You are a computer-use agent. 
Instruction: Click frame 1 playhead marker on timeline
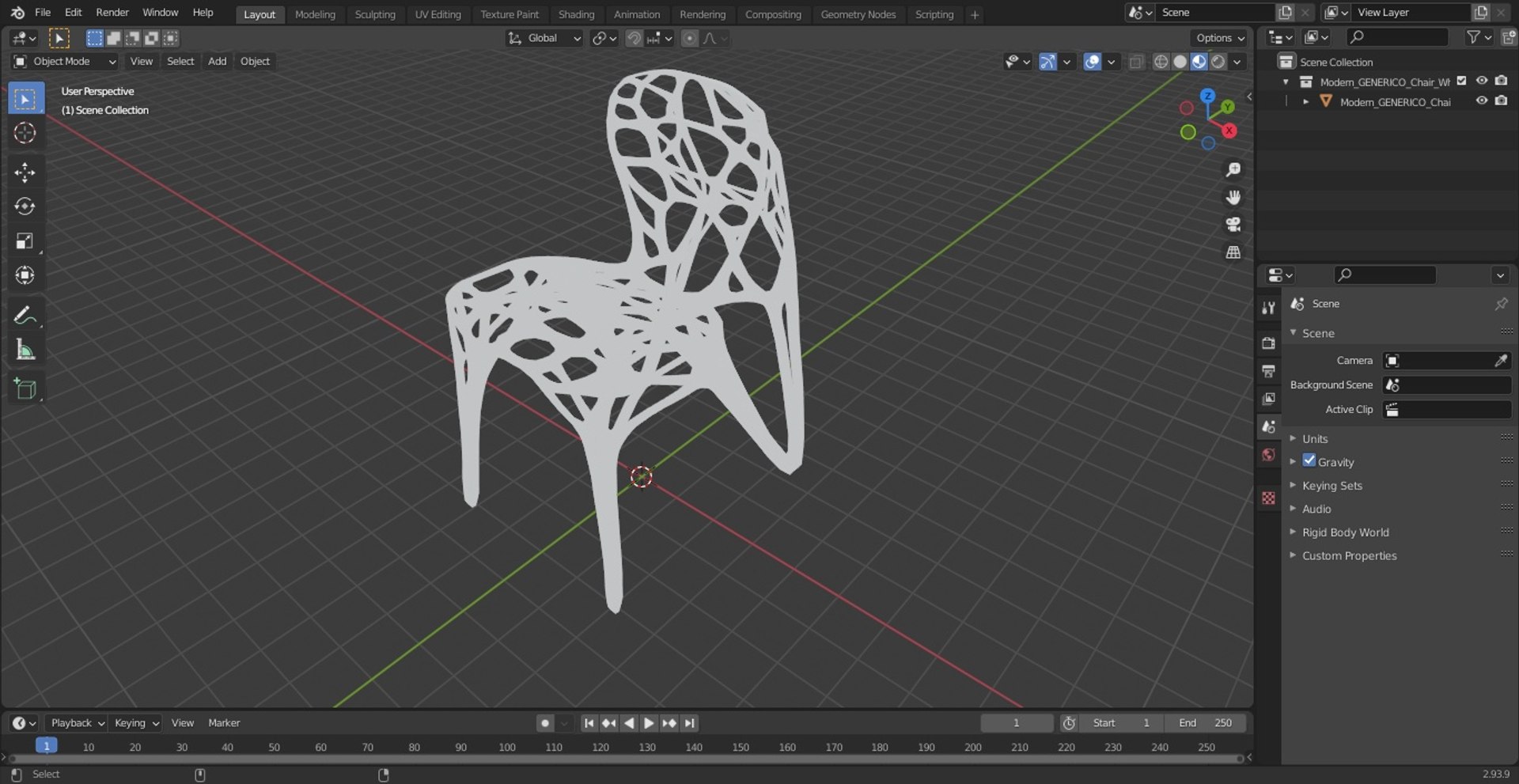pos(47,746)
